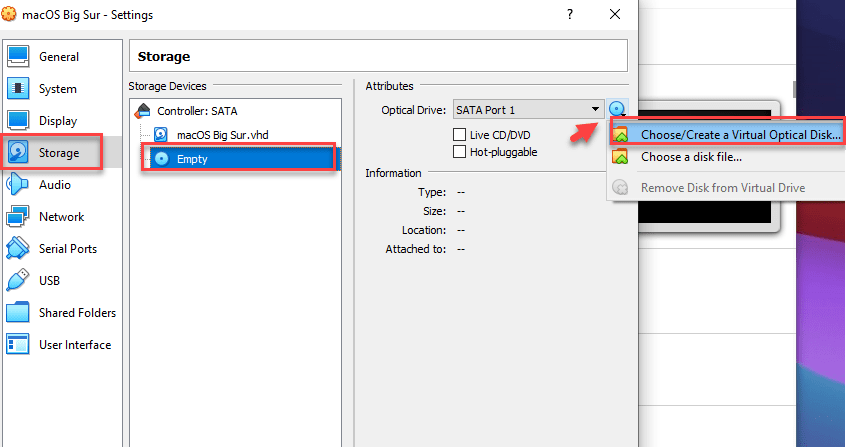This screenshot has width=846, height=447.
Task: Click the USB label
Action: pyautogui.click(x=49, y=281)
